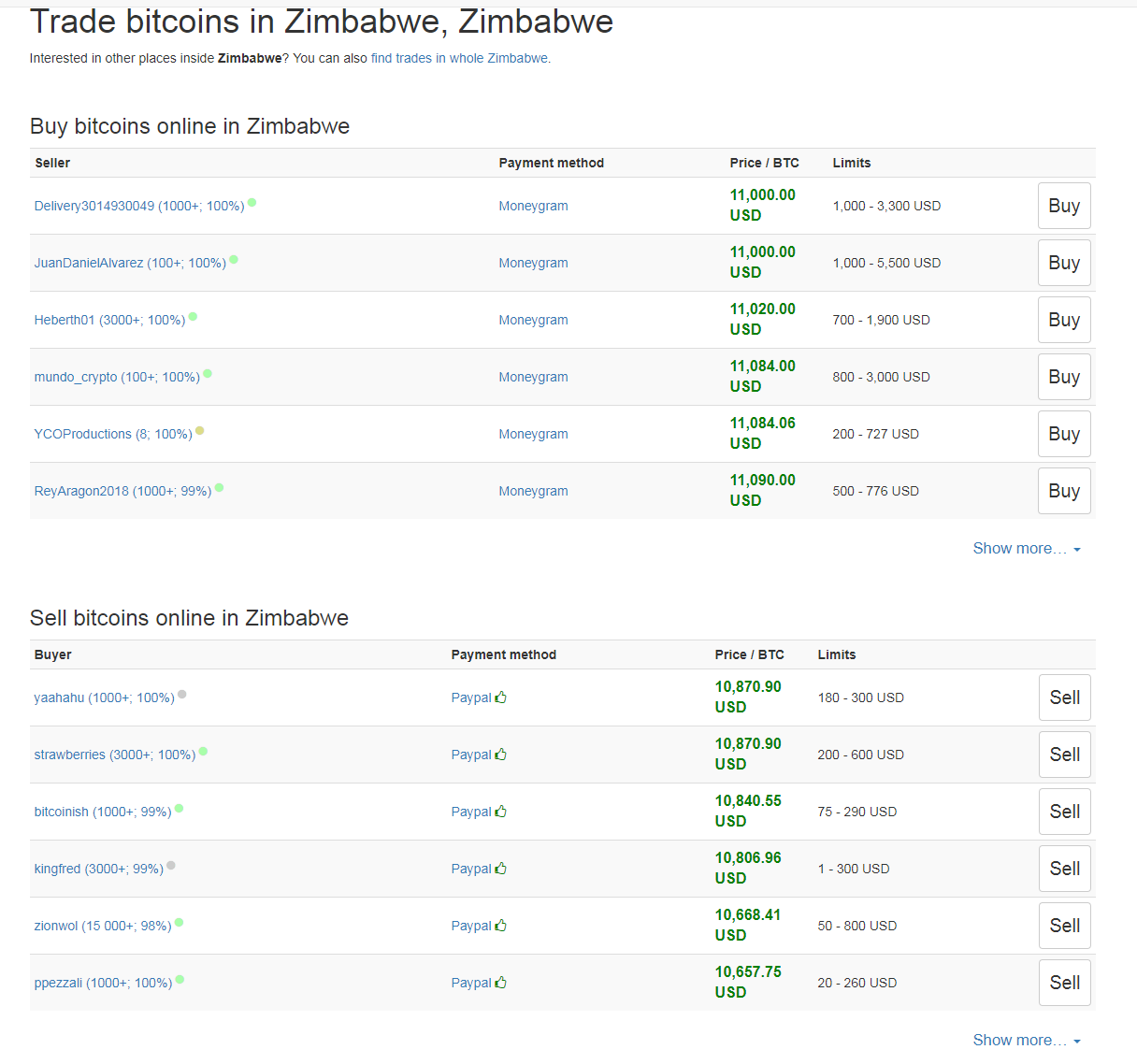Click Buy for YCOProductions offer
1137x1064 pixels.
[x=1064, y=434]
